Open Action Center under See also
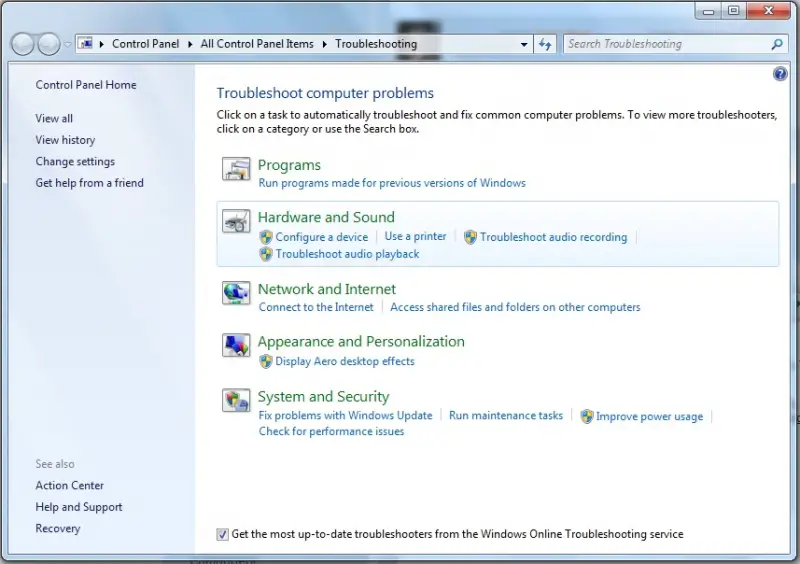Image resolution: width=800 pixels, height=564 pixels. point(69,485)
